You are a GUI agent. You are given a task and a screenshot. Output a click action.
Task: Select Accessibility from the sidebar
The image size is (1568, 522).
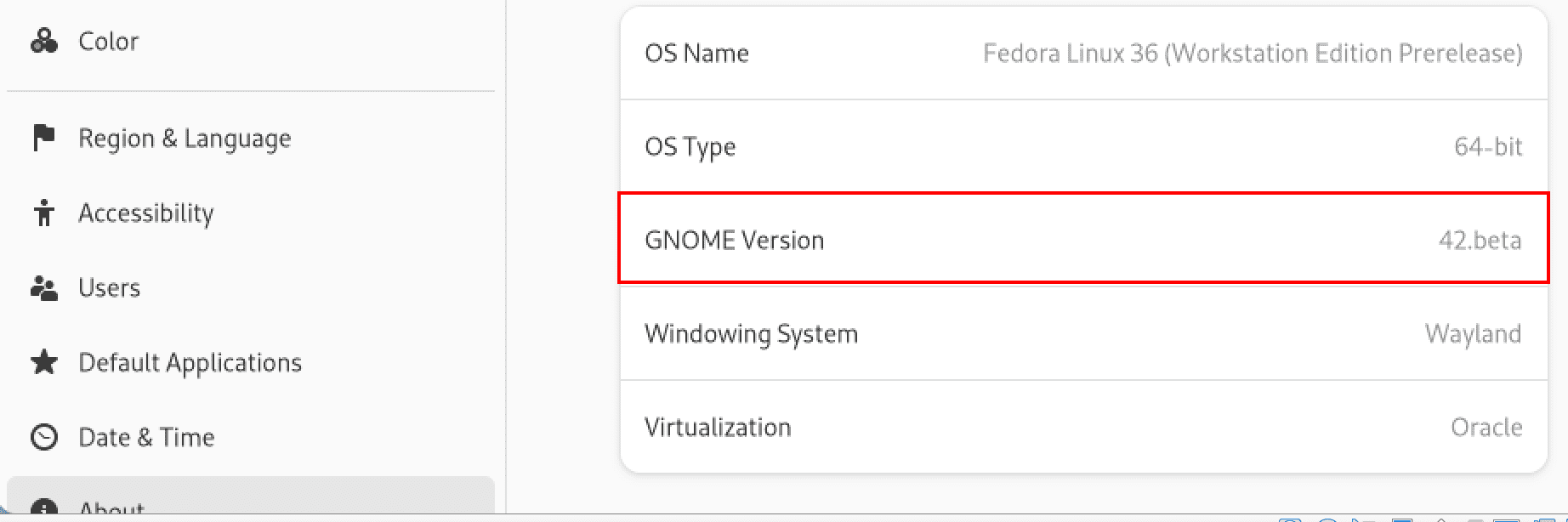(x=145, y=213)
